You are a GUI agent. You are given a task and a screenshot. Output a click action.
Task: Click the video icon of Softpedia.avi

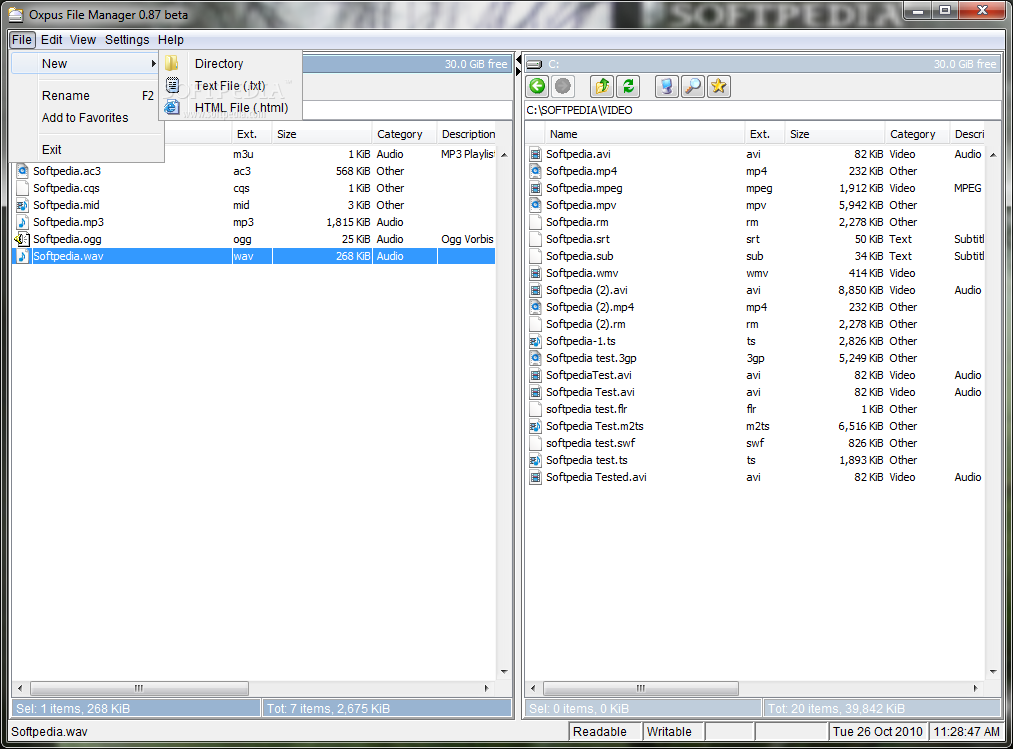tap(535, 154)
